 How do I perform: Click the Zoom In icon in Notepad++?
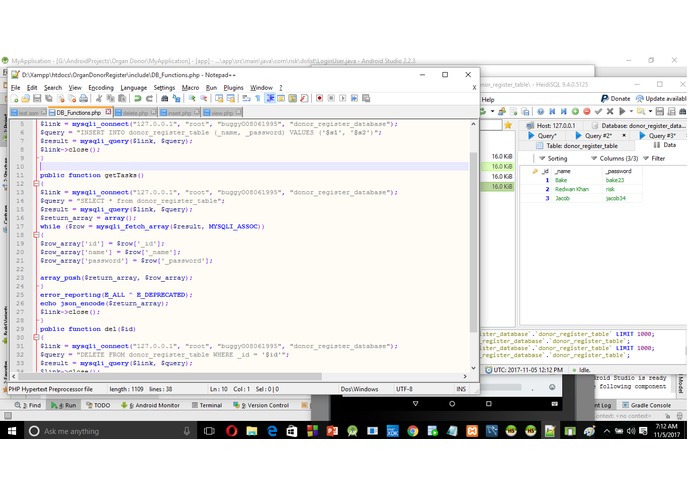coord(192,98)
